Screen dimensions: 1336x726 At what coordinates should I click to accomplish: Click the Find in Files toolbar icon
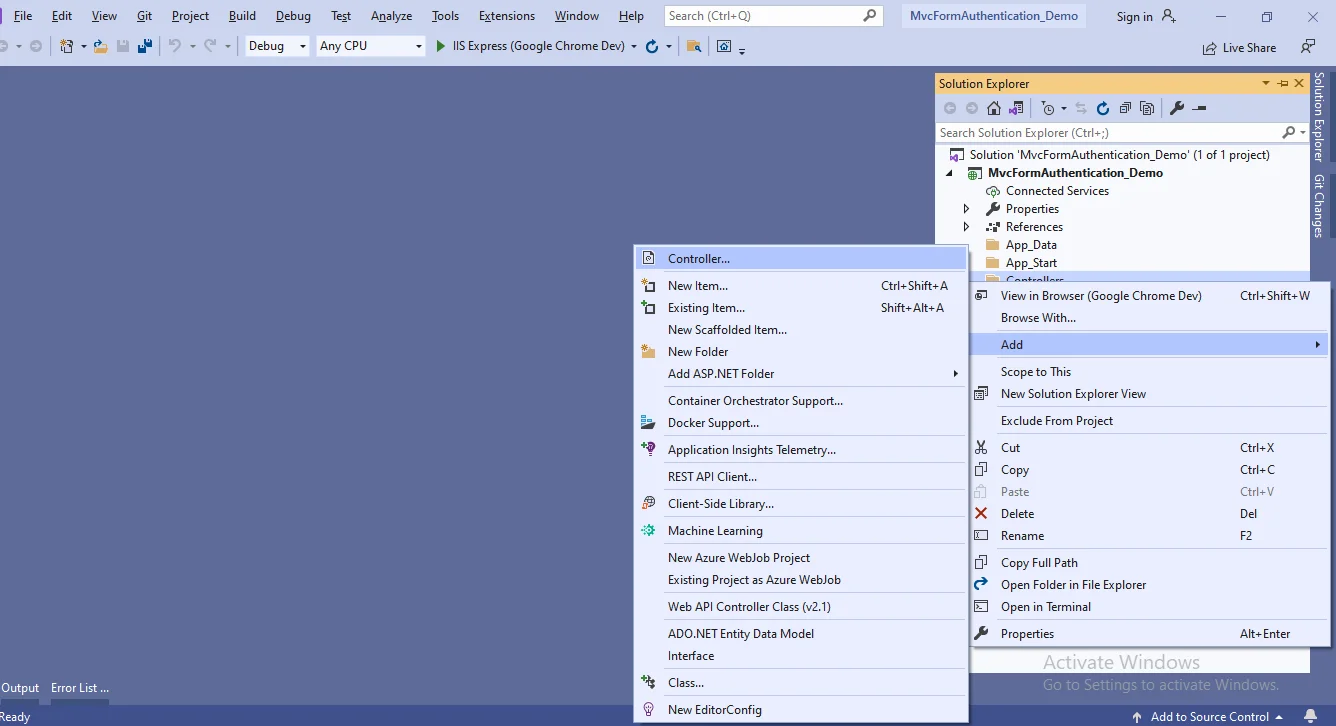[x=693, y=46]
